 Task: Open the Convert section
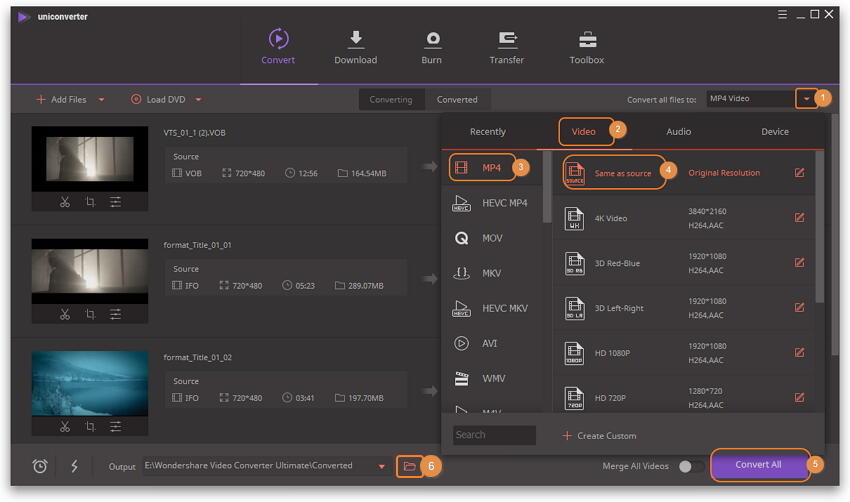click(278, 47)
